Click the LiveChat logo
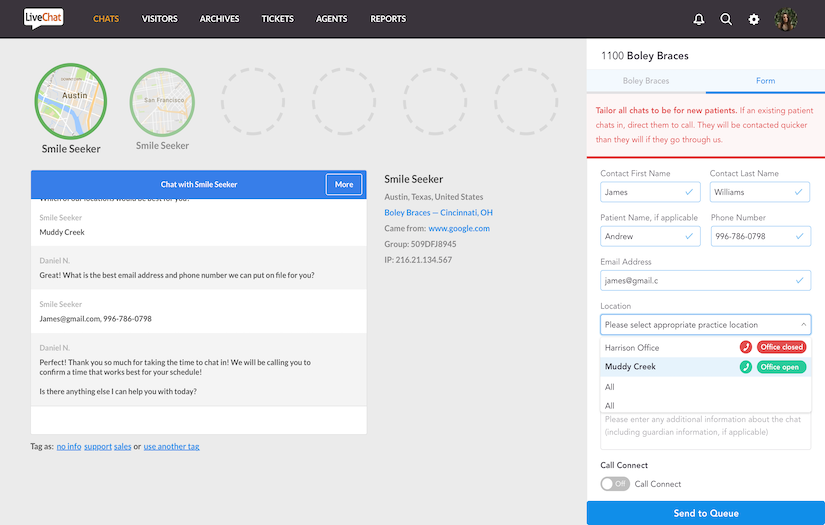 click(44, 18)
